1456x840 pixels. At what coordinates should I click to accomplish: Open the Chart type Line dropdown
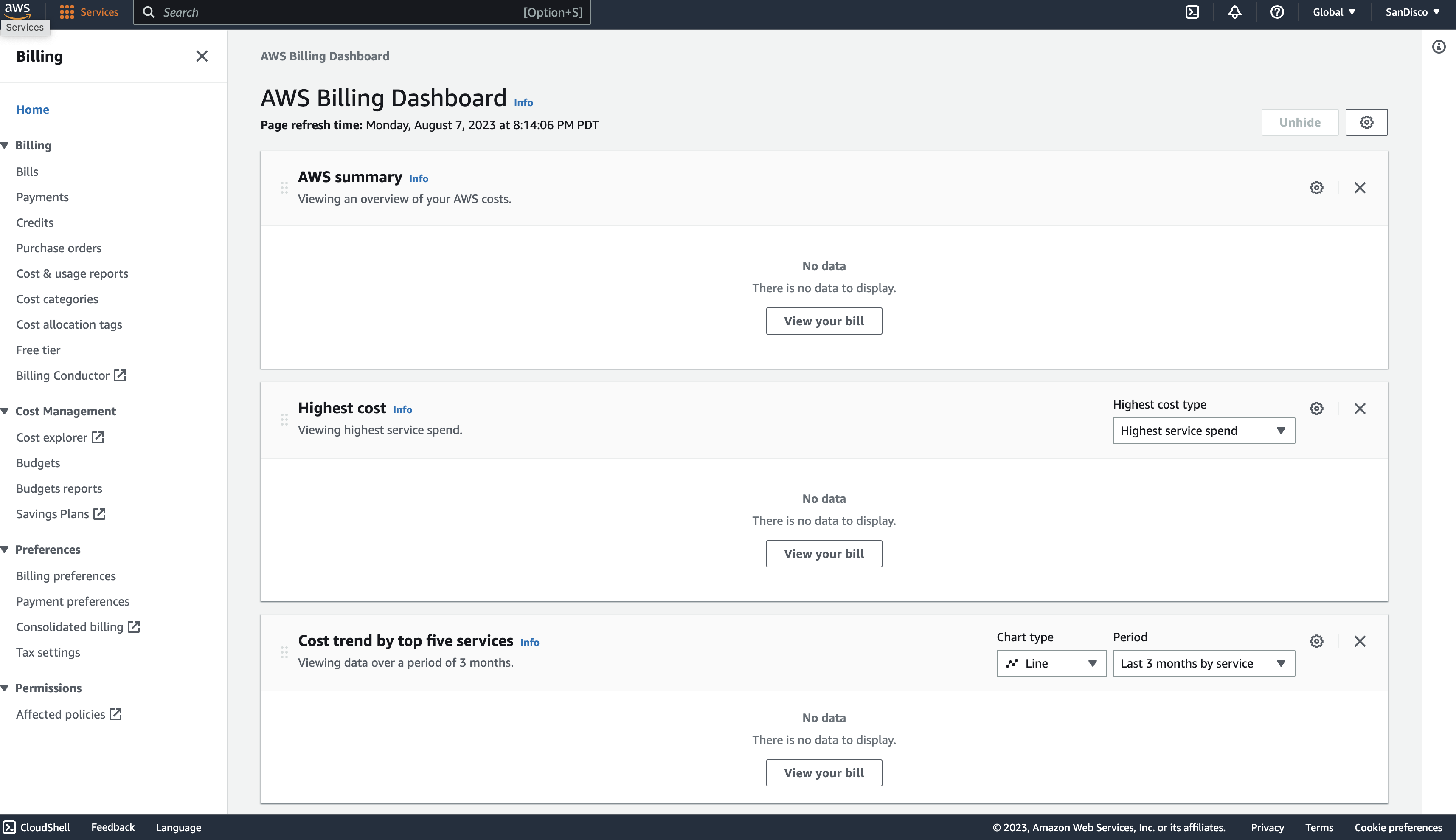(1051, 663)
